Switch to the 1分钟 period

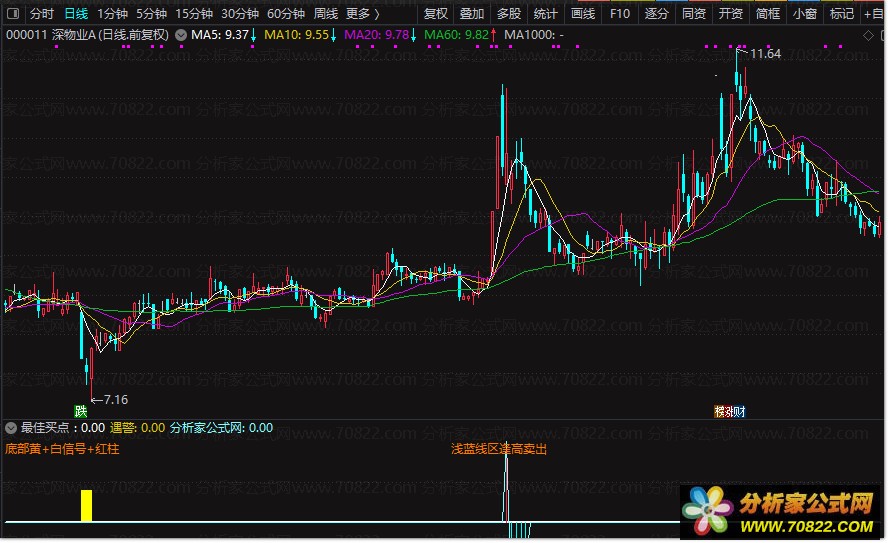(112, 14)
